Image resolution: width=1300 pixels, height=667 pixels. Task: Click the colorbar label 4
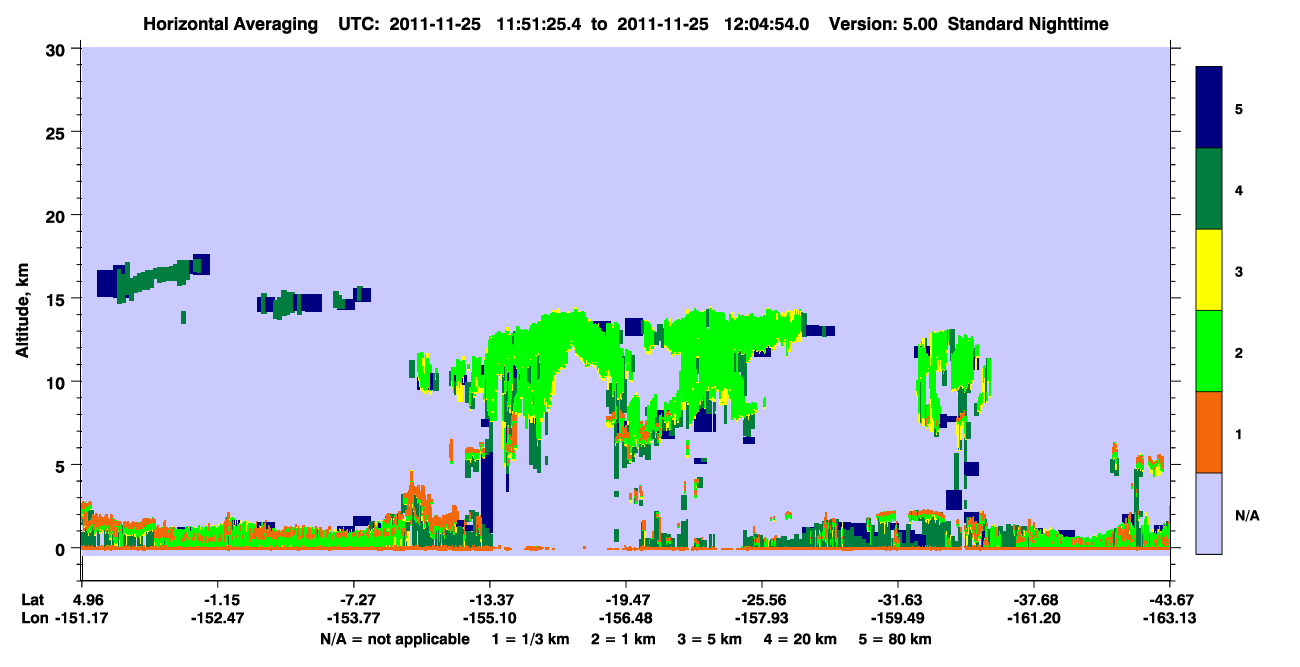(x=1239, y=189)
